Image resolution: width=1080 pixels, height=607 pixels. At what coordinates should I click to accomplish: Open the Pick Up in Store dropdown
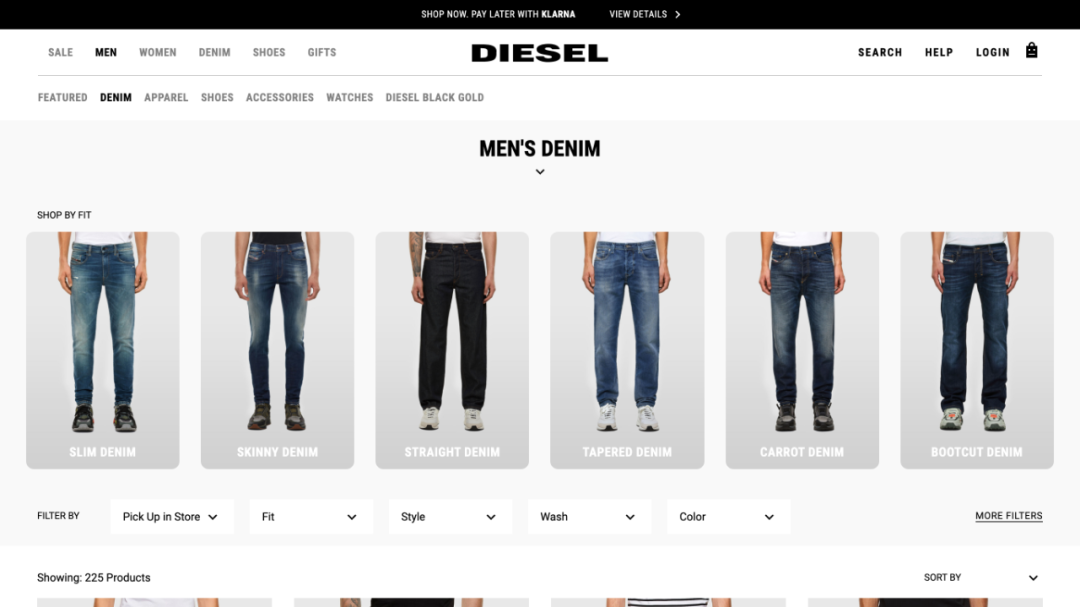(x=172, y=517)
